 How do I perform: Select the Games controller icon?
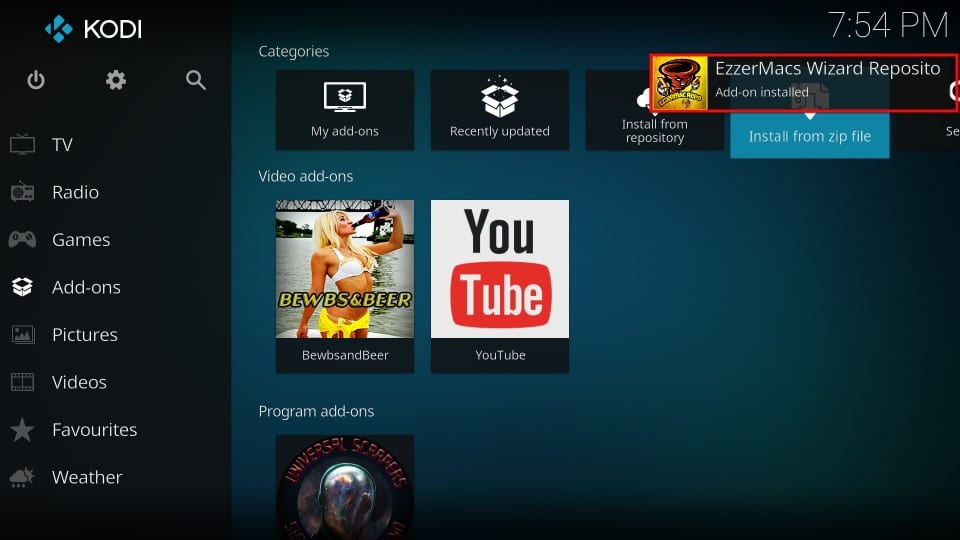[x=22, y=239]
